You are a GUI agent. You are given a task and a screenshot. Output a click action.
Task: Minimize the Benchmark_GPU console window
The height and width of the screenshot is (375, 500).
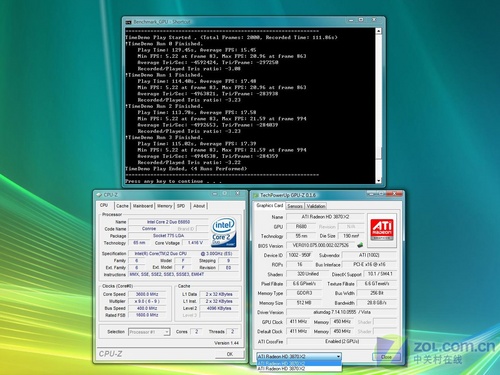click(x=351, y=20)
